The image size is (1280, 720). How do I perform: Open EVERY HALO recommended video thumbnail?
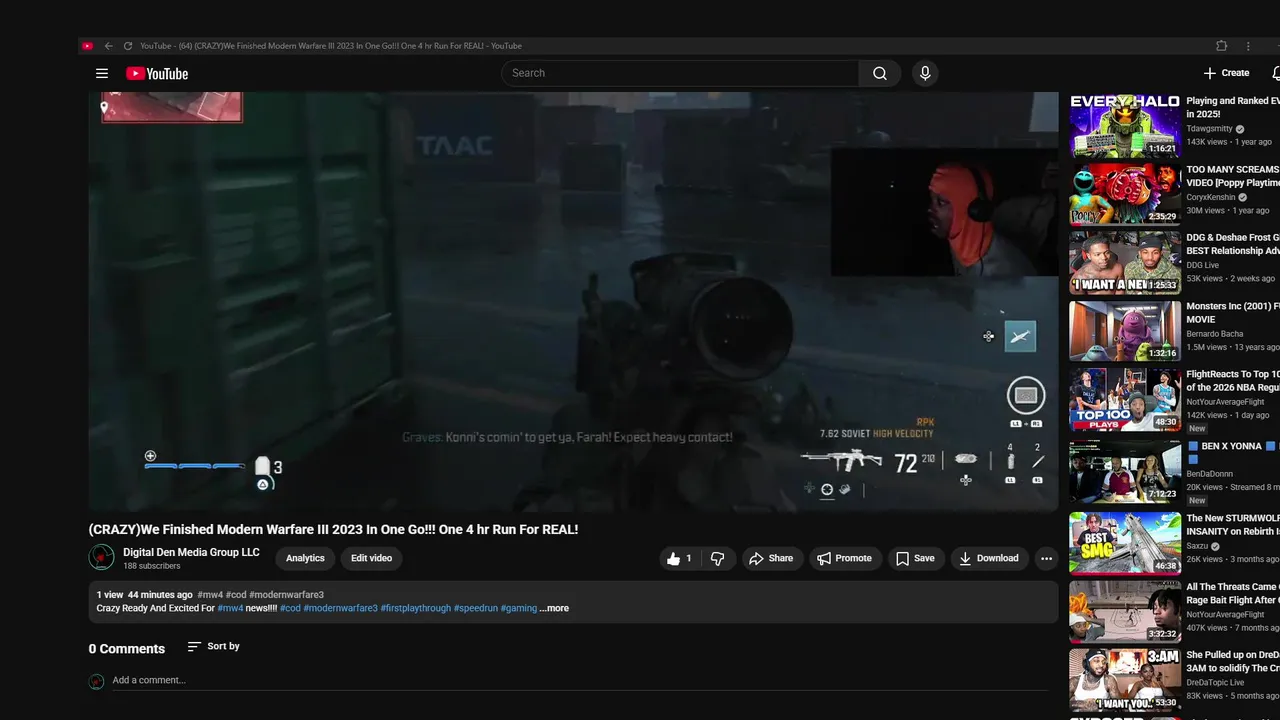[x=1125, y=126]
